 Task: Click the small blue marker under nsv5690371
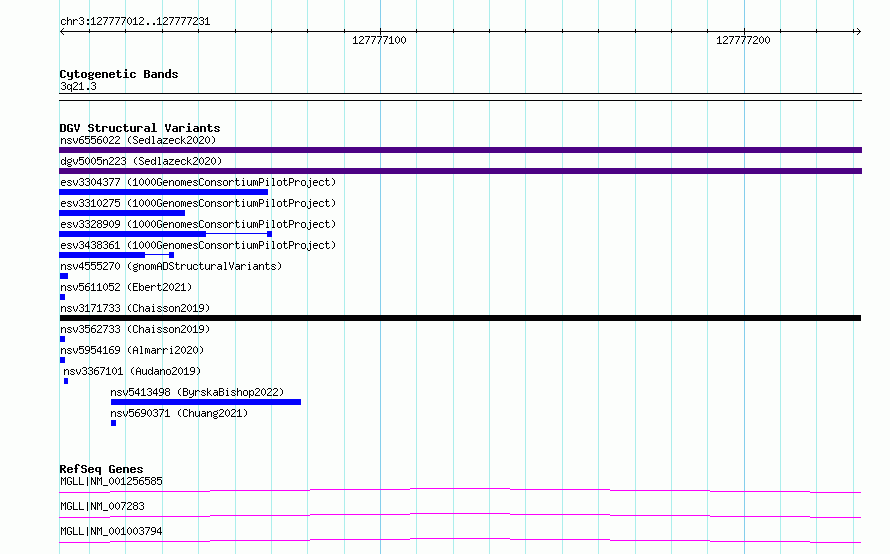click(114, 423)
